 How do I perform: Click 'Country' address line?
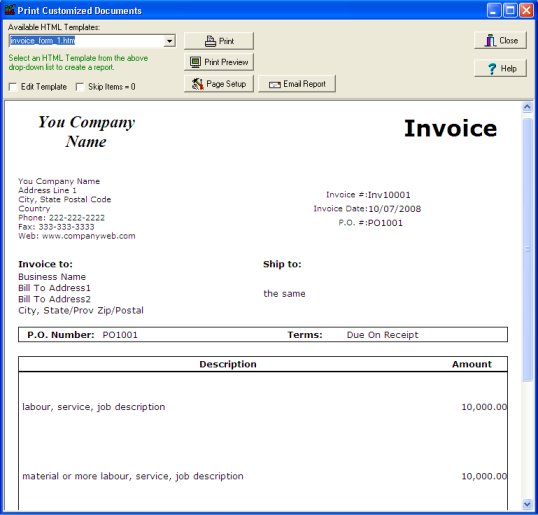point(34,209)
